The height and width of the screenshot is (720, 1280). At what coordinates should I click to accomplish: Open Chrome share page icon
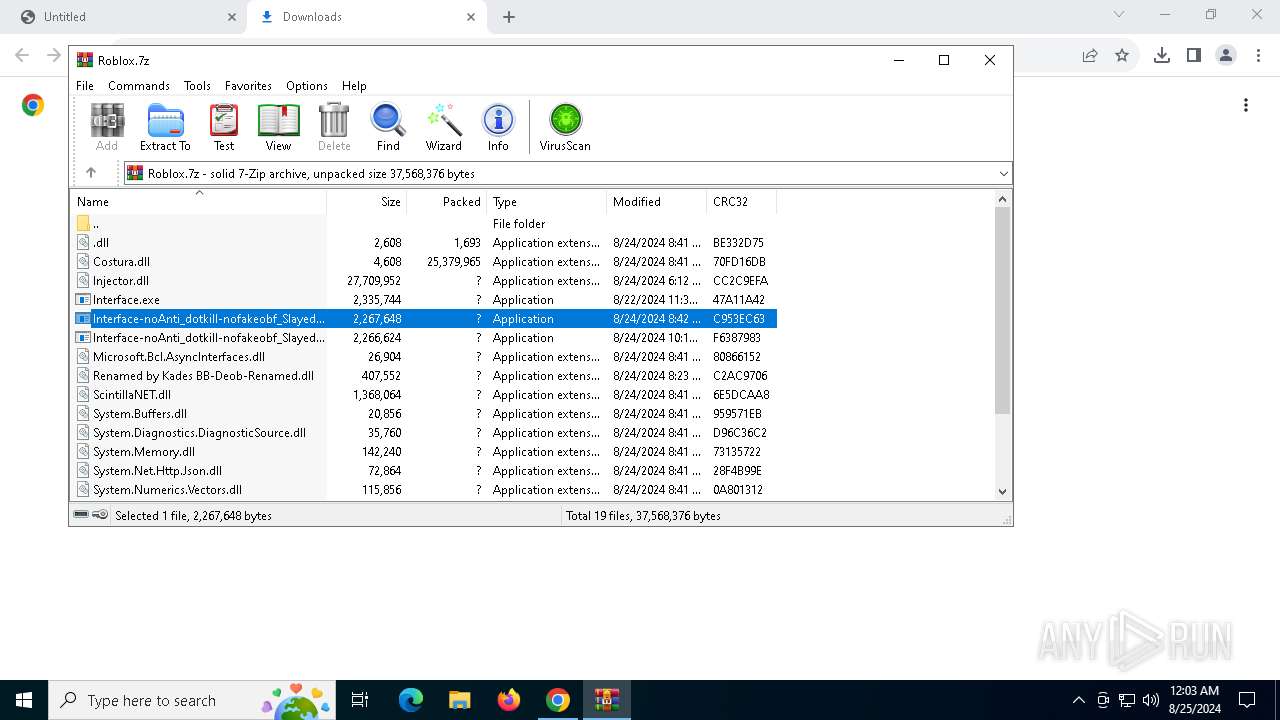(x=1090, y=55)
